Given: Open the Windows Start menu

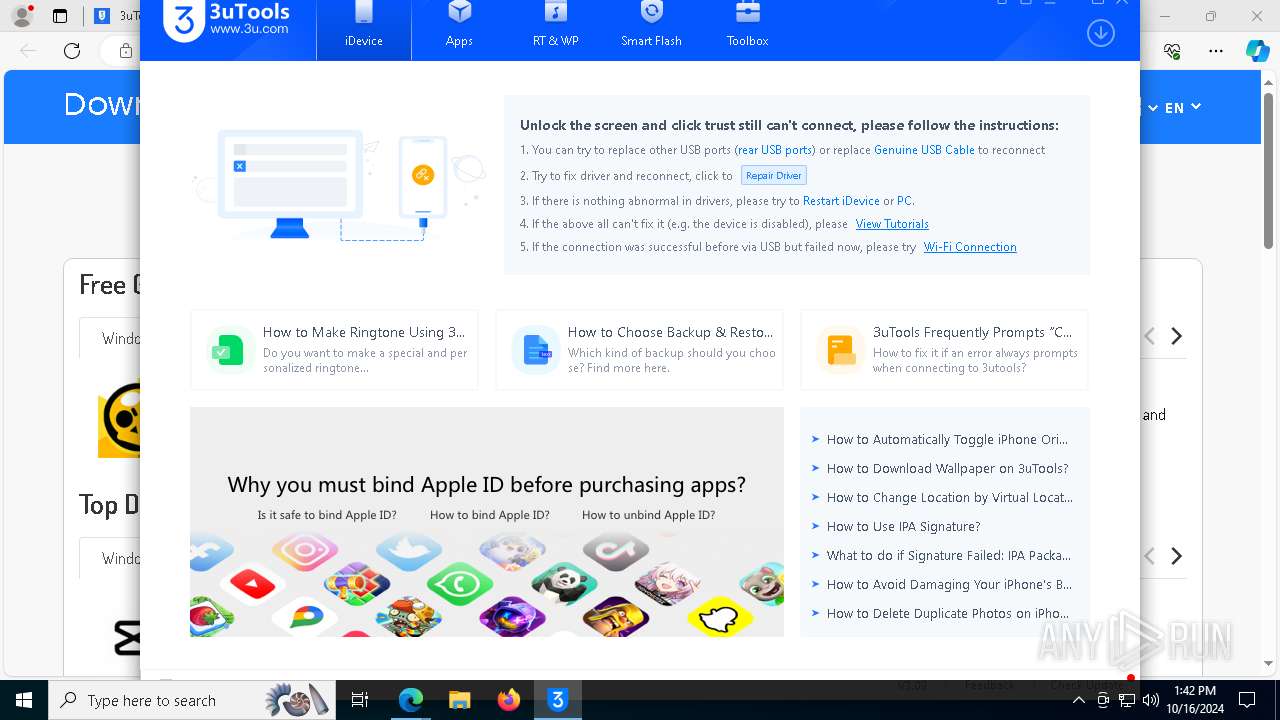Looking at the screenshot, I should [24, 700].
